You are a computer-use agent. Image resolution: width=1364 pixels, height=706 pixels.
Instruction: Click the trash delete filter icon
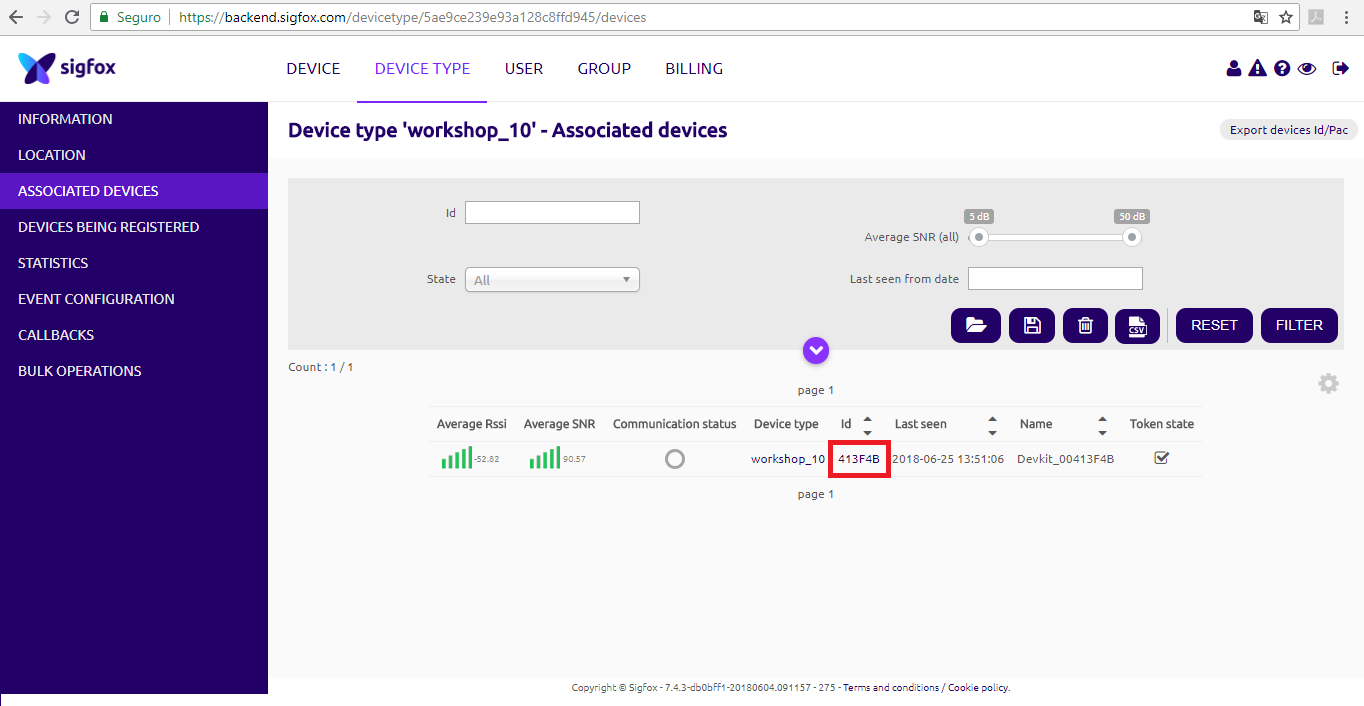(x=1085, y=325)
